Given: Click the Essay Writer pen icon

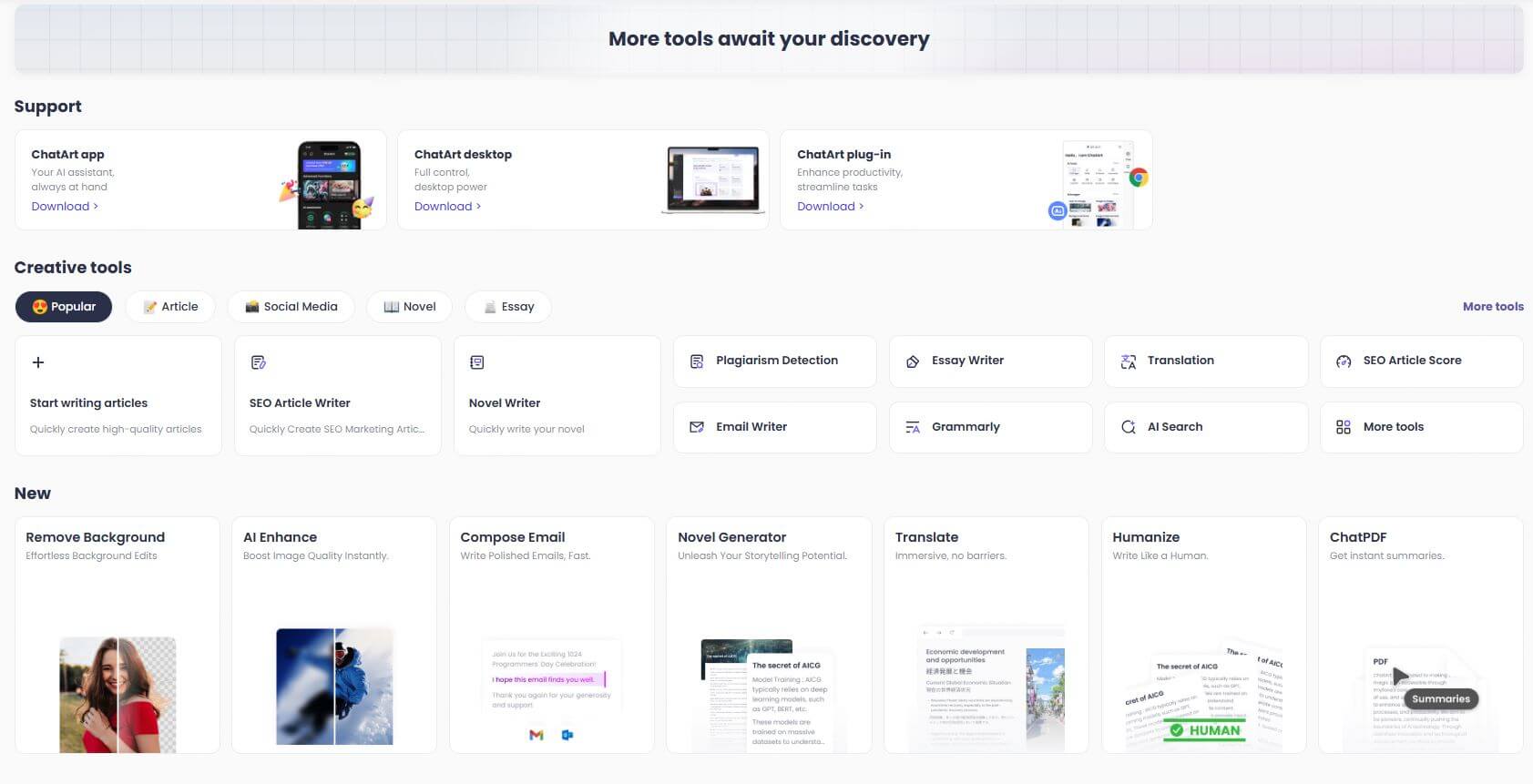Looking at the screenshot, I should click(913, 361).
